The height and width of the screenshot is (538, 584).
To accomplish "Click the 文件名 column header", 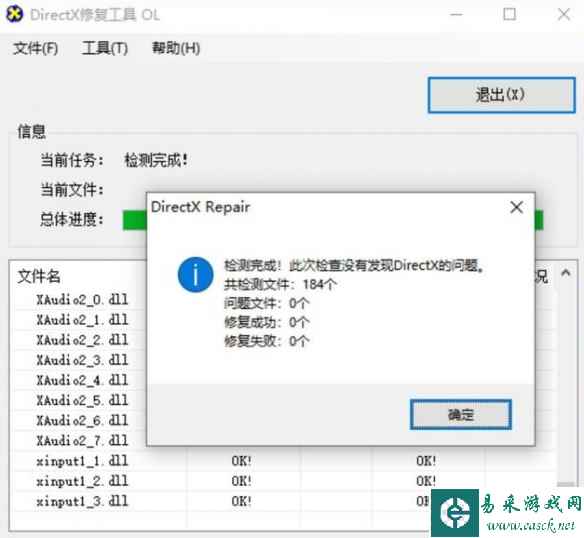I will click(x=39, y=276).
